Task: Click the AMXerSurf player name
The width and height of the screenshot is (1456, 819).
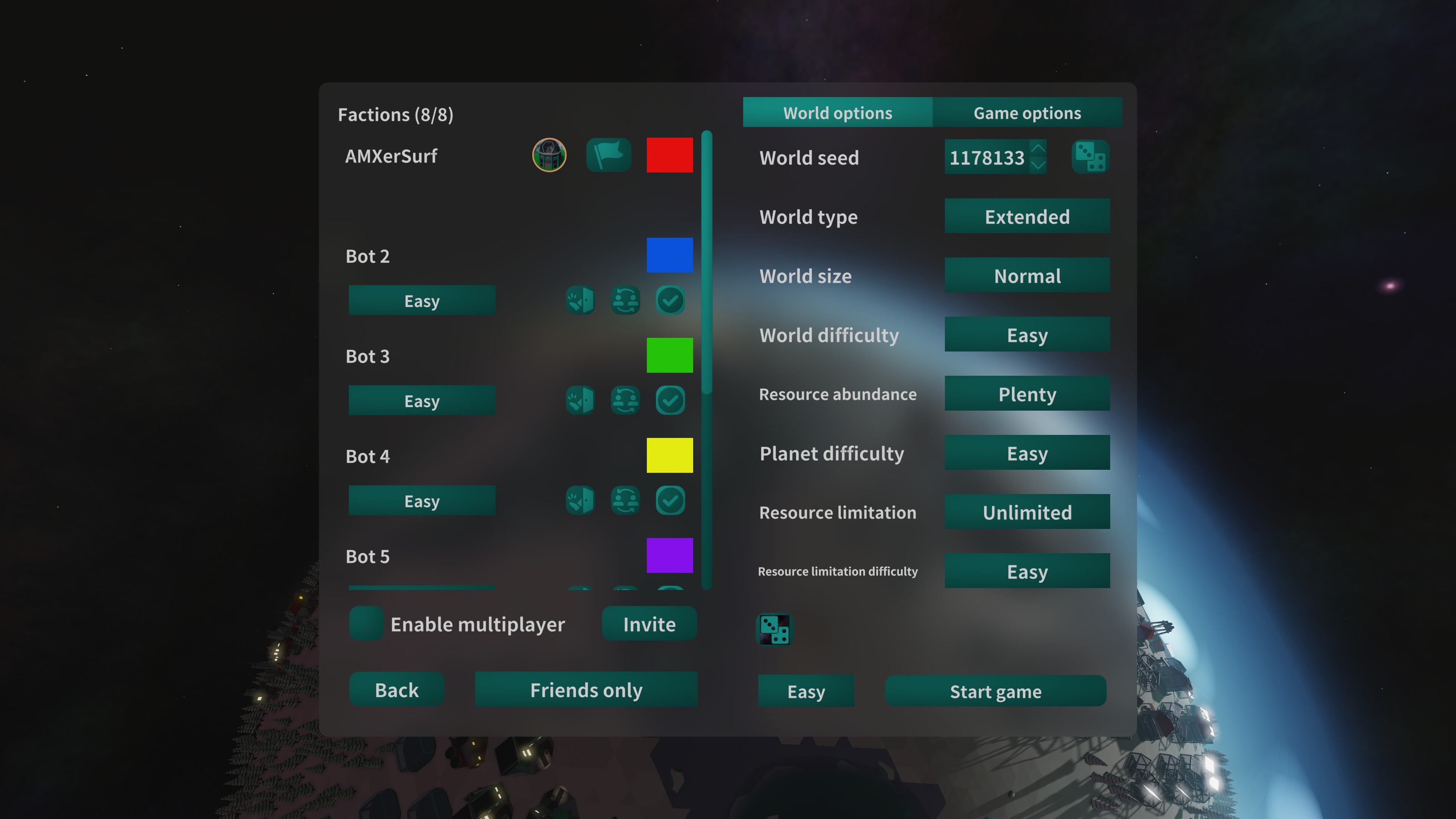Action: coord(391,156)
